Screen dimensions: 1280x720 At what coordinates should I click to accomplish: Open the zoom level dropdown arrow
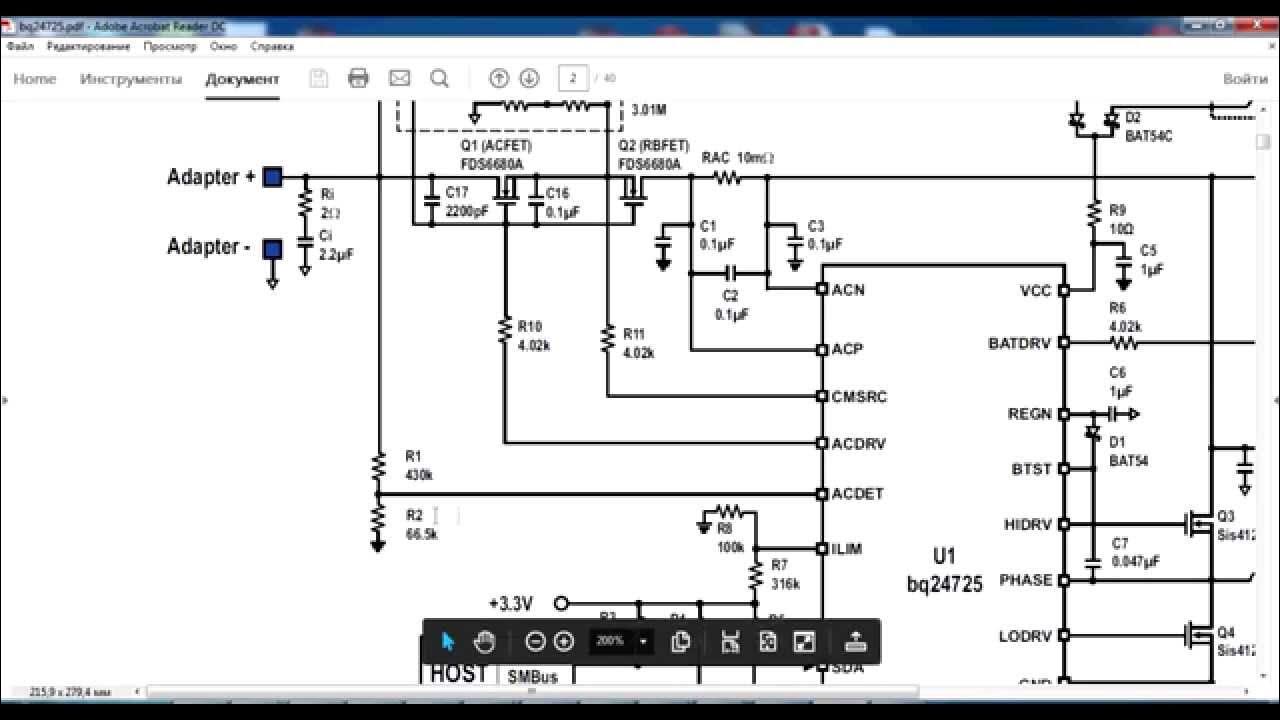tap(643, 641)
